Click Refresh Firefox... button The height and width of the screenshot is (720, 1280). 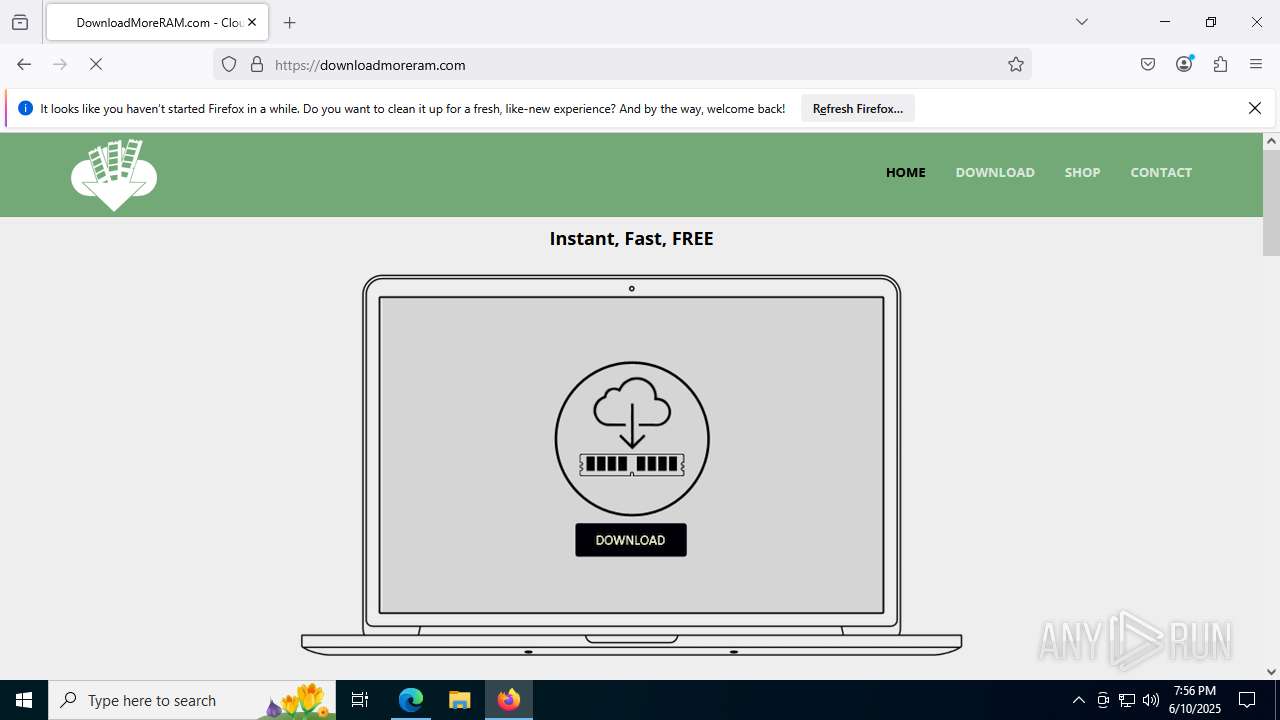click(x=858, y=108)
